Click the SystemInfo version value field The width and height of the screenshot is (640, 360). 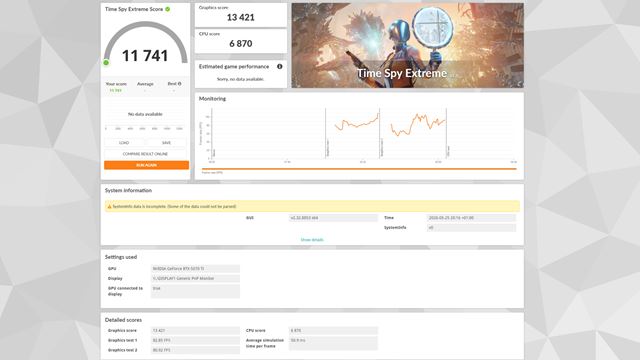click(471, 228)
